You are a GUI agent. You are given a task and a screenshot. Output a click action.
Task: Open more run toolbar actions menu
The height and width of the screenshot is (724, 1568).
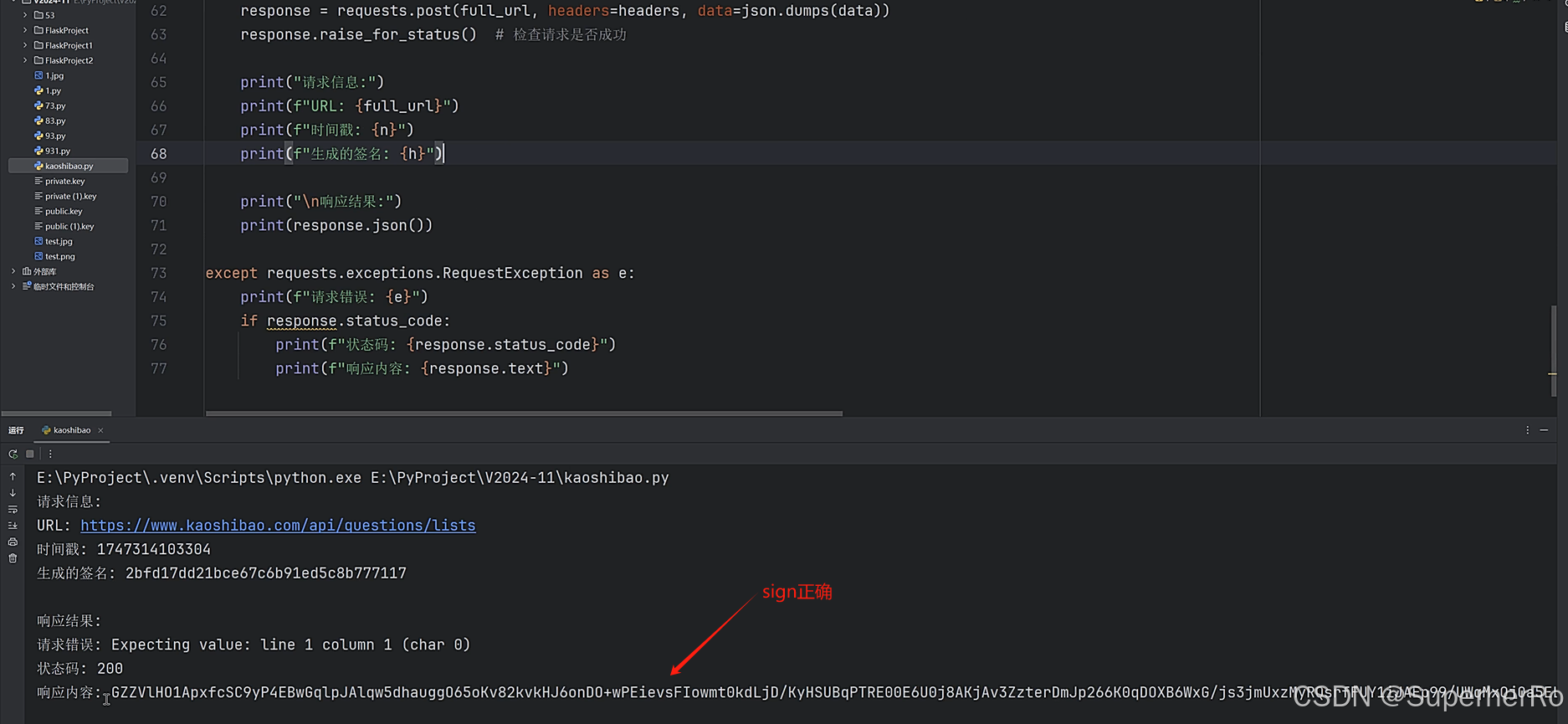[50, 454]
